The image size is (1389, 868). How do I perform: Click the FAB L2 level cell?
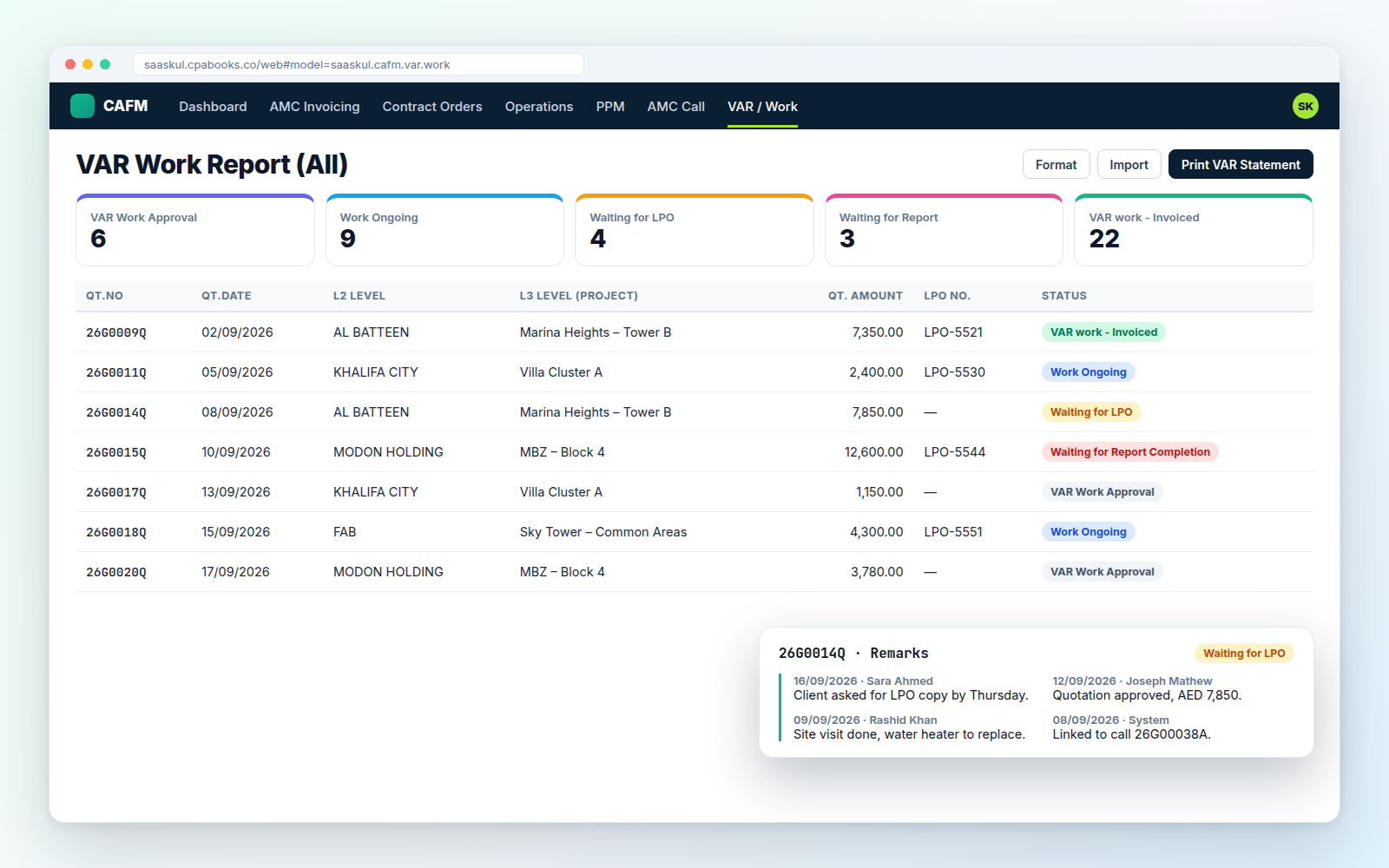(345, 532)
